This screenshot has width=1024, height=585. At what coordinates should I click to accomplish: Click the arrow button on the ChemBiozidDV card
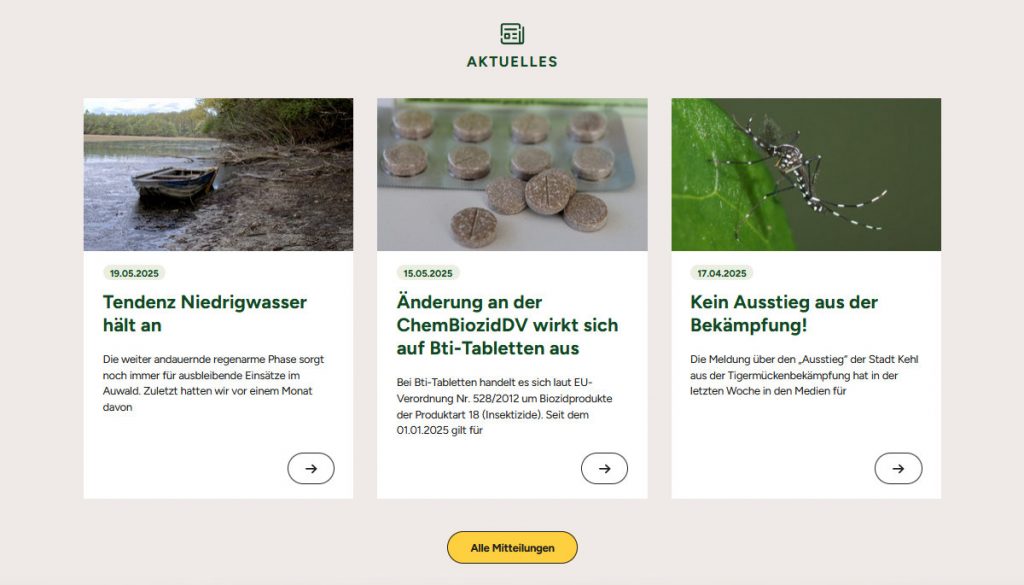point(604,468)
